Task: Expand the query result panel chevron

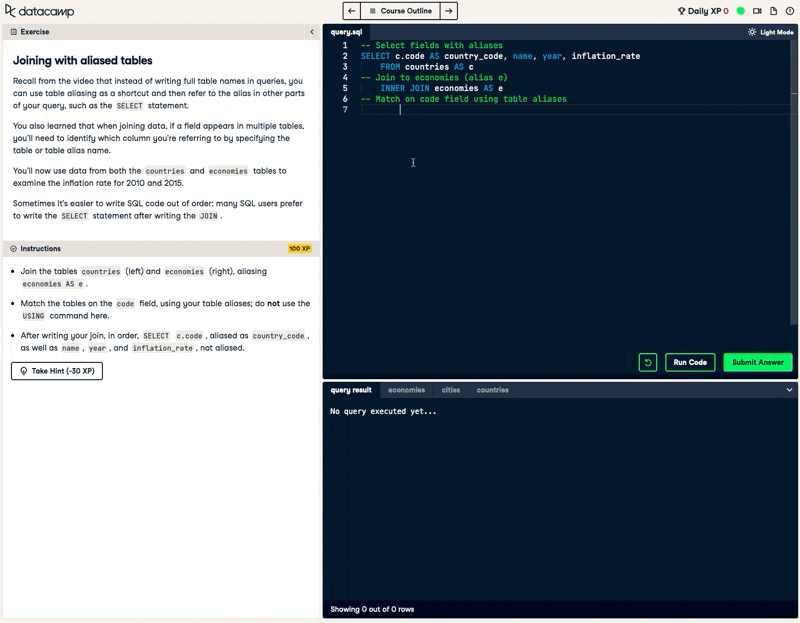Action: pos(787,391)
